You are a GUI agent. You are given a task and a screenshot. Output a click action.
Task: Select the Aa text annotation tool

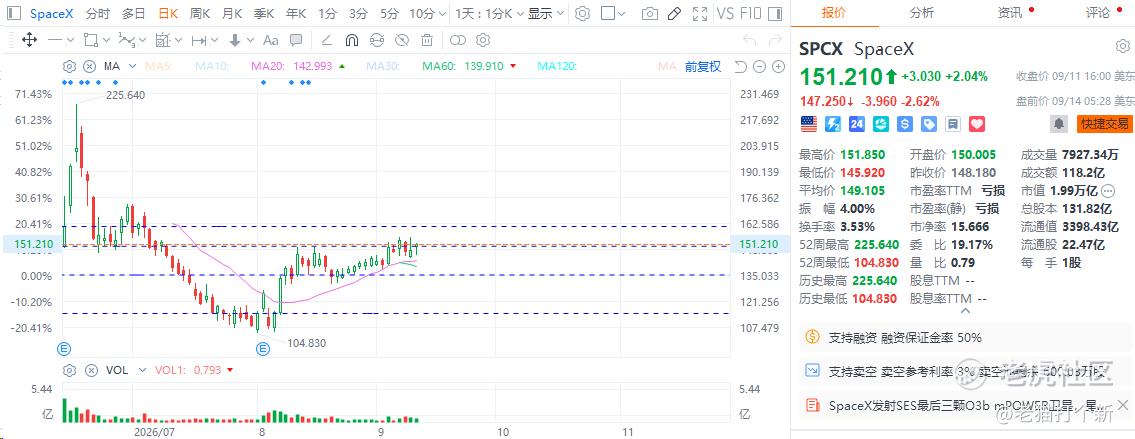click(x=271, y=40)
